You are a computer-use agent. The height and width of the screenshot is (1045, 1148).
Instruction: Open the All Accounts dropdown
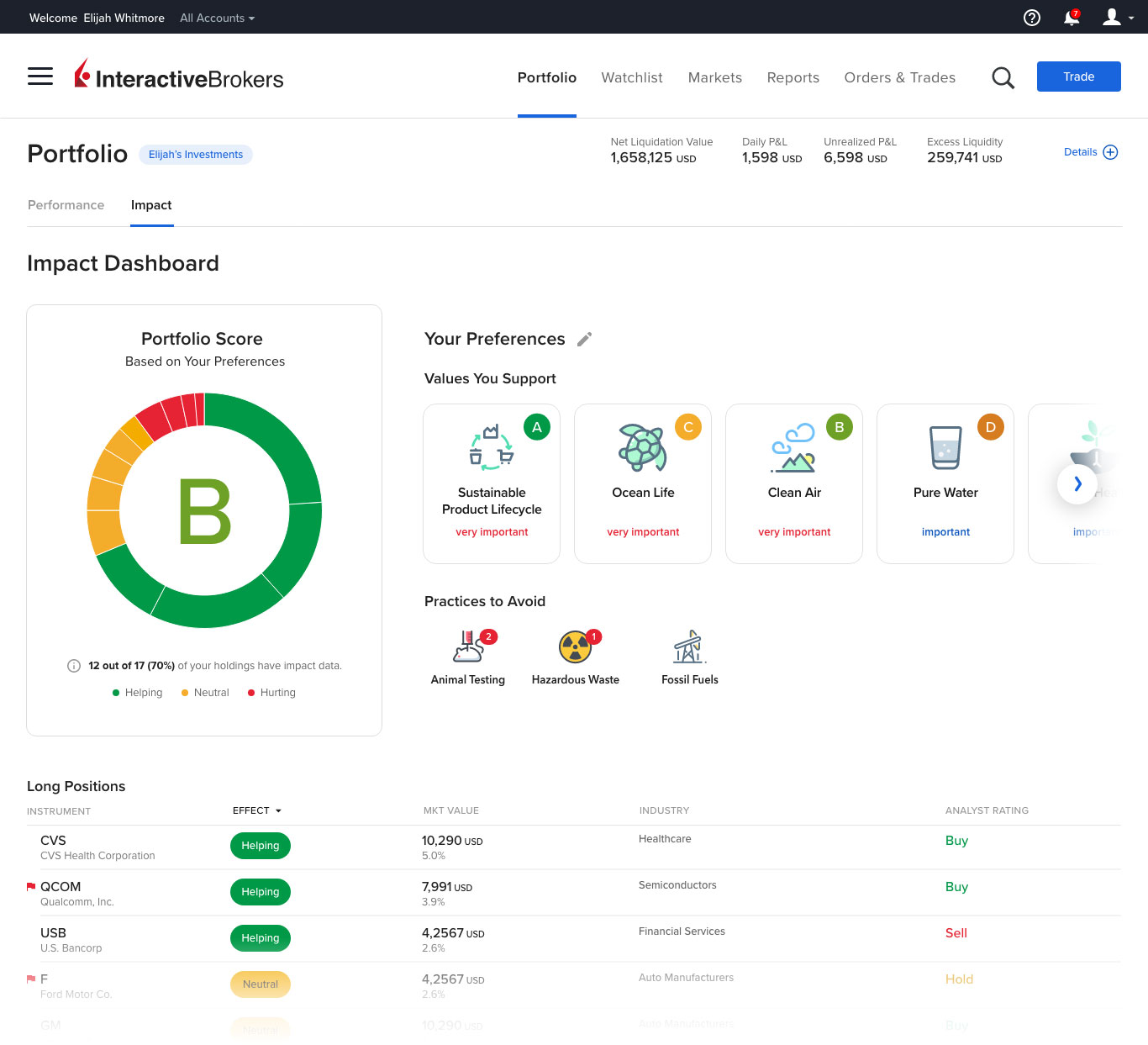pyautogui.click(x=216, y=17)
